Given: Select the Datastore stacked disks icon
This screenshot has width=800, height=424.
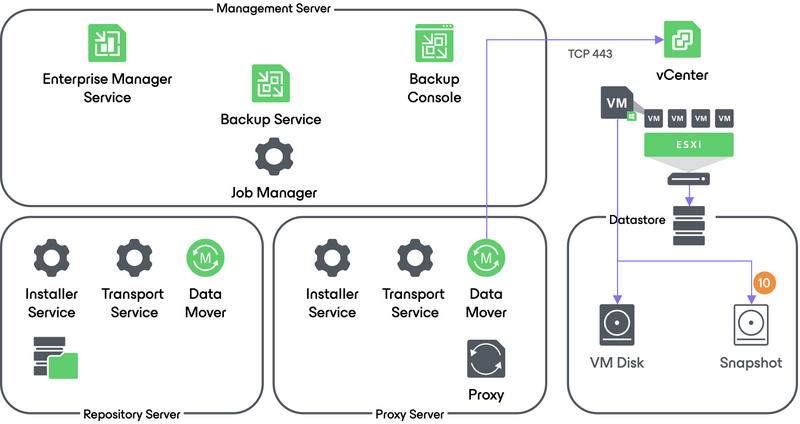Looking at the screenshot, I should (x=689, y=226).
